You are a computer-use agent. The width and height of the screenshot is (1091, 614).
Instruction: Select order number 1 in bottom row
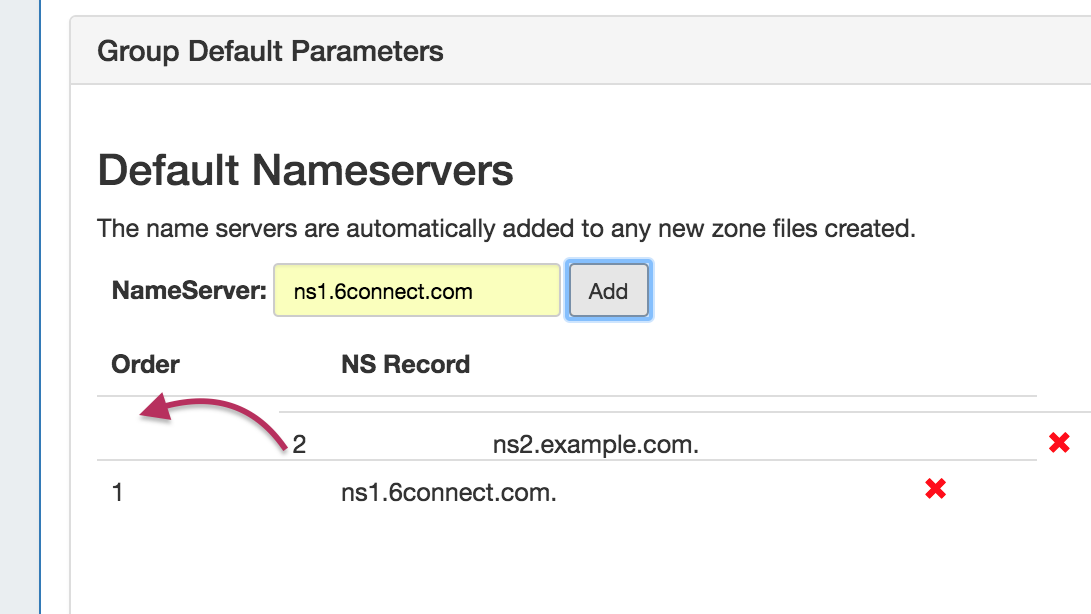(118, 492)
